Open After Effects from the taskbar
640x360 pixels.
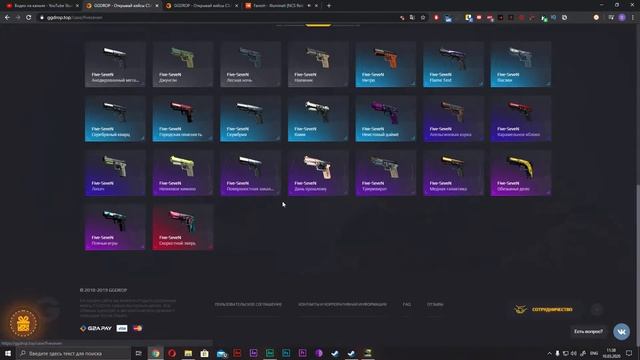(253, 353)
